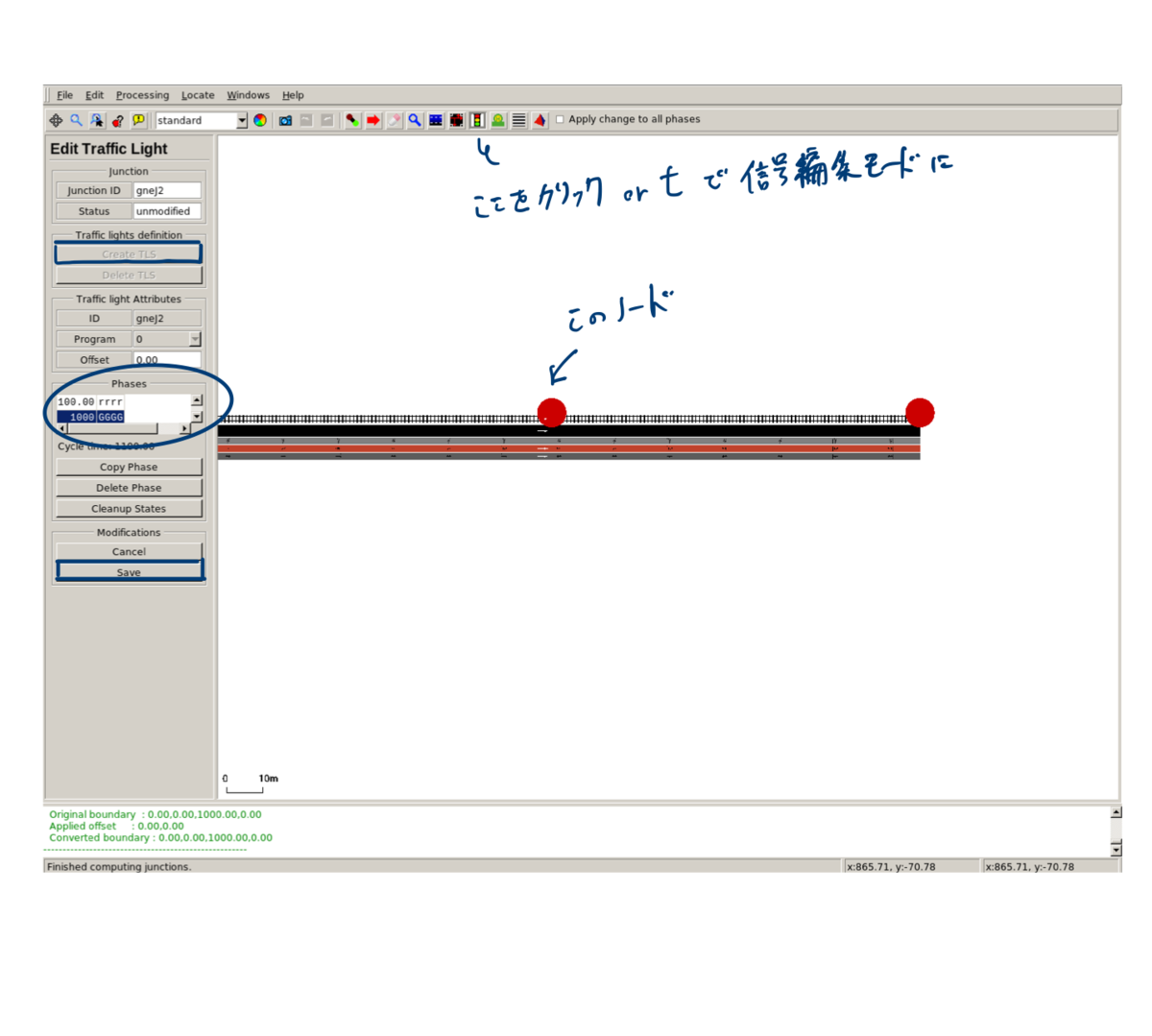This screenshot has height=1036, width=1152.
Task: Activate the Select mode grid icon
Action: tap(435, 120)
